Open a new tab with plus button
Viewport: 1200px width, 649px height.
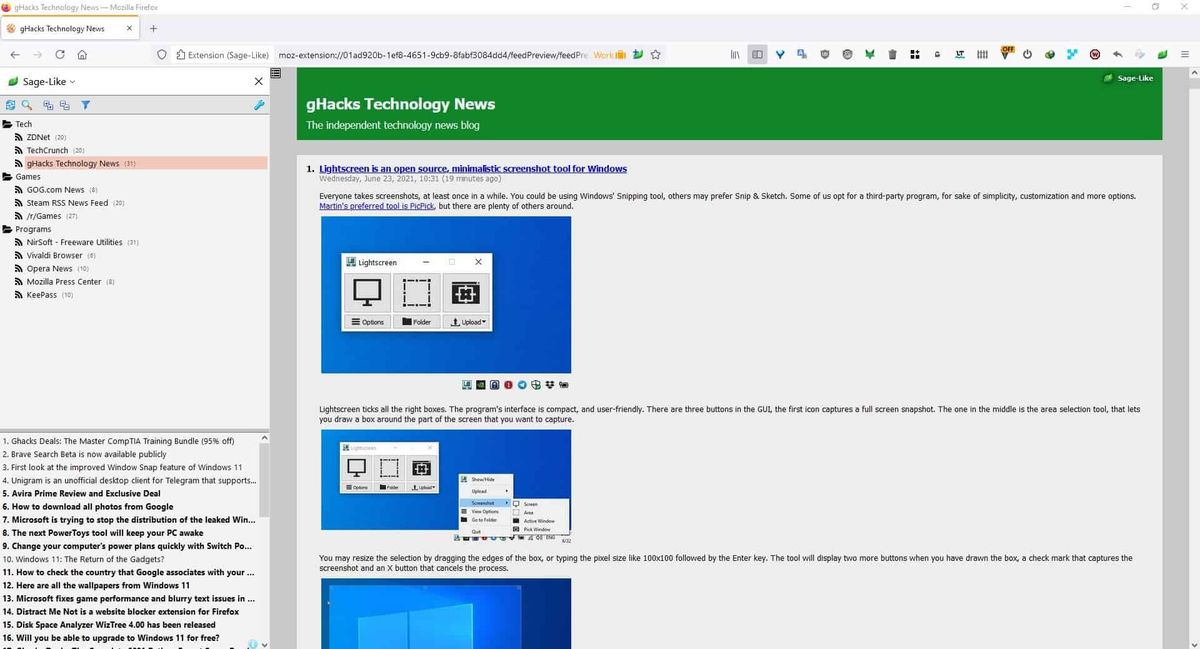pyautogui.click(x=153, y=28)
